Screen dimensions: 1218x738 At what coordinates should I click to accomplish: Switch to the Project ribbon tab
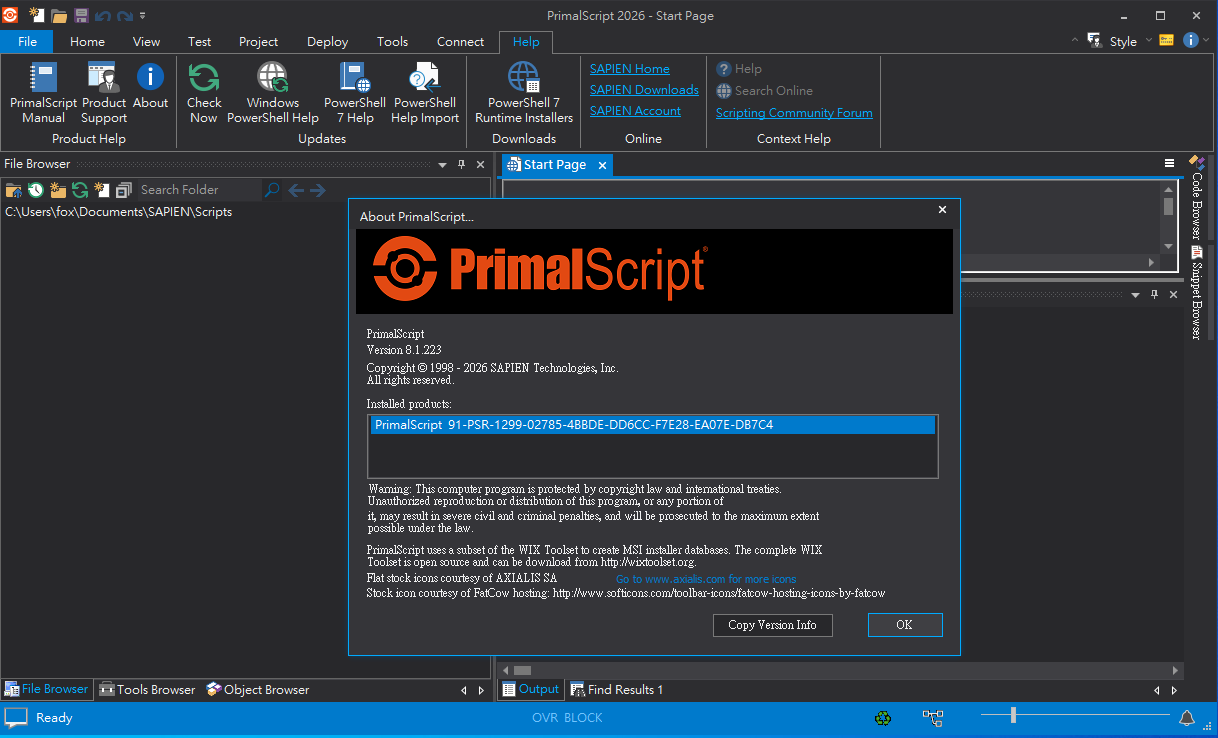[x=258, y=42]
